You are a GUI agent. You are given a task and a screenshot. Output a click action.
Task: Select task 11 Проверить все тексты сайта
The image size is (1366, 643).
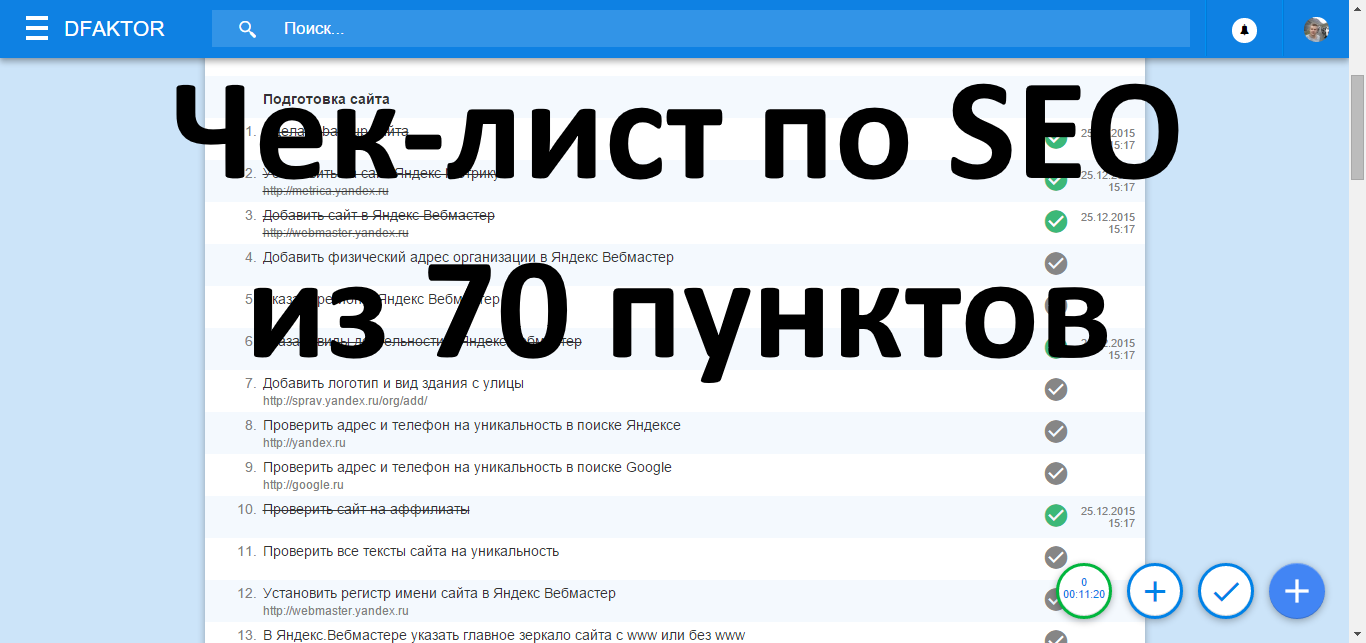pos(410,551)
